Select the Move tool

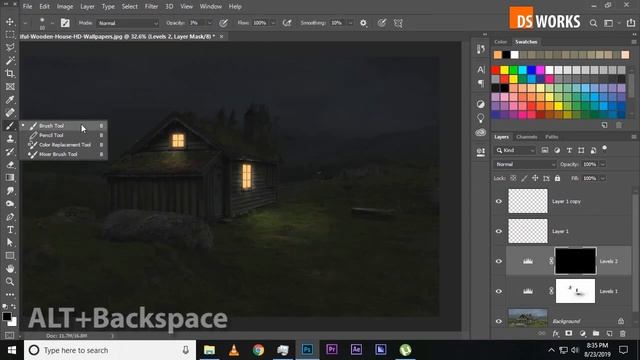10,22
